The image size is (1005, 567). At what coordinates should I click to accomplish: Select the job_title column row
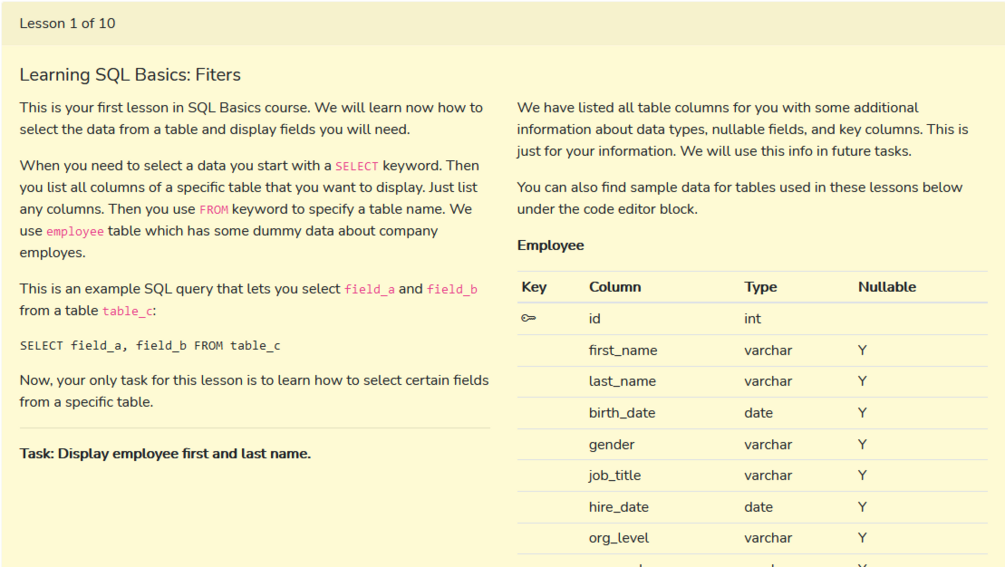(x=614, y=476)
